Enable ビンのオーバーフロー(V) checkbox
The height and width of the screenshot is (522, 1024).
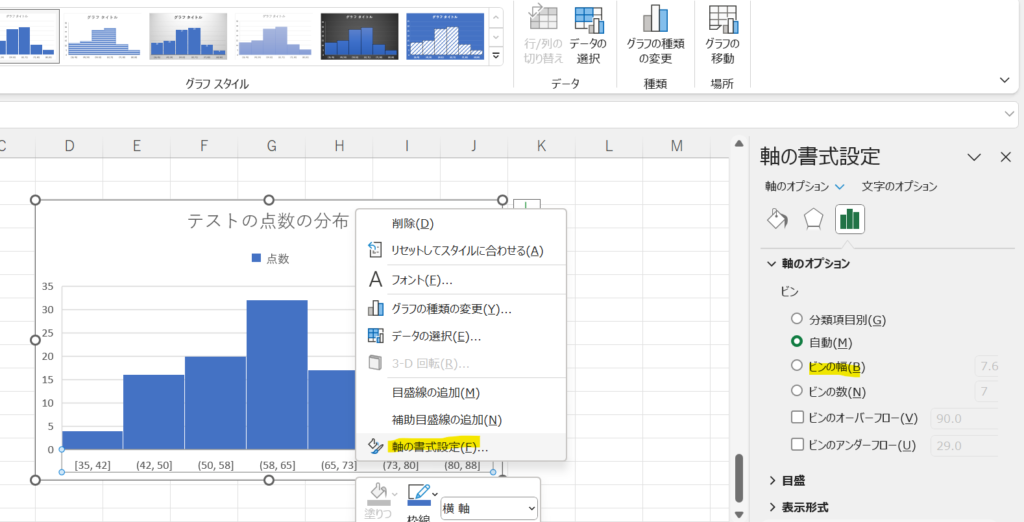pos(797,417)
